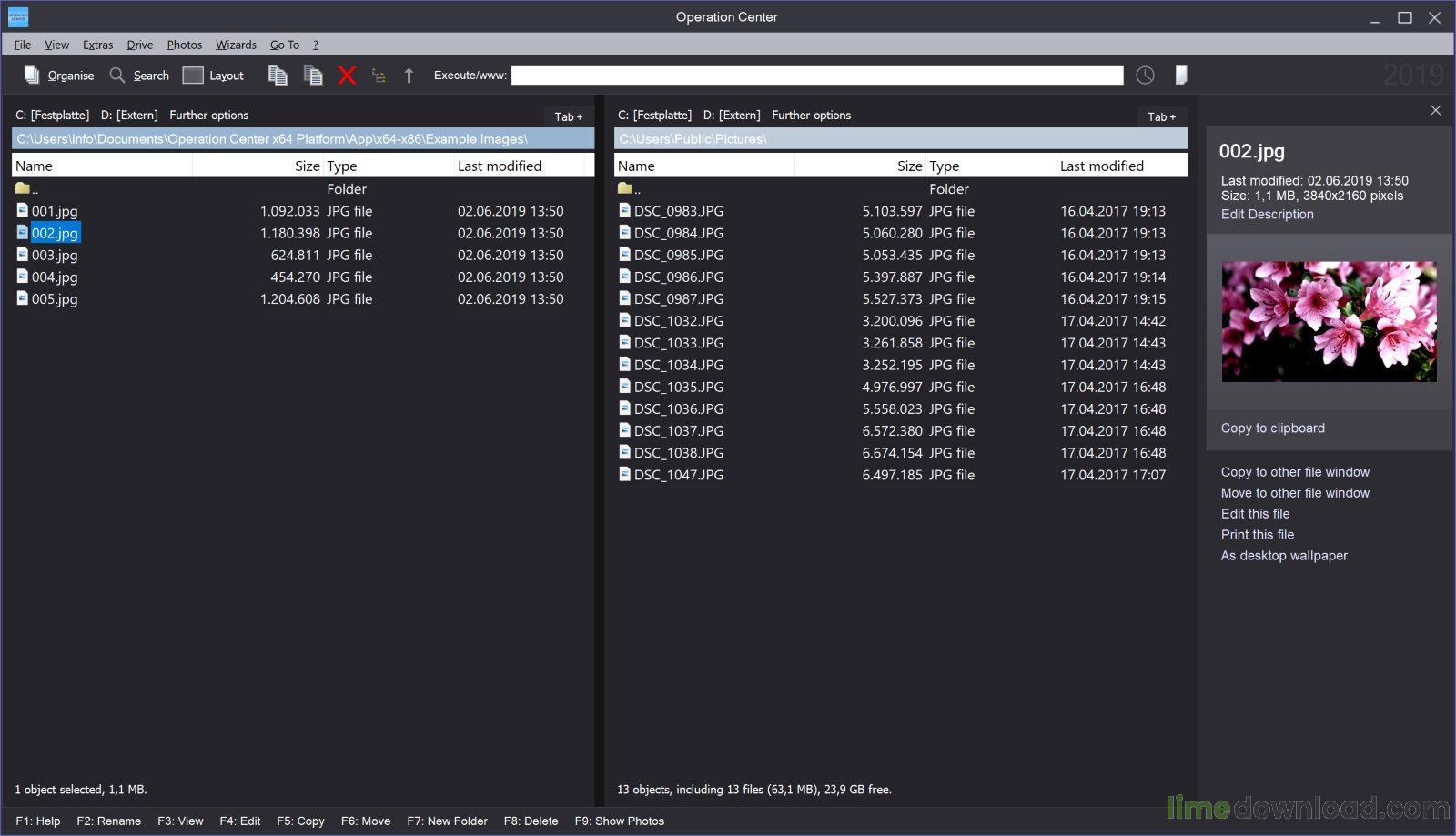Click the move files toolbar icon
Screen dimensions: 1456x836
[x=313, y=76]
